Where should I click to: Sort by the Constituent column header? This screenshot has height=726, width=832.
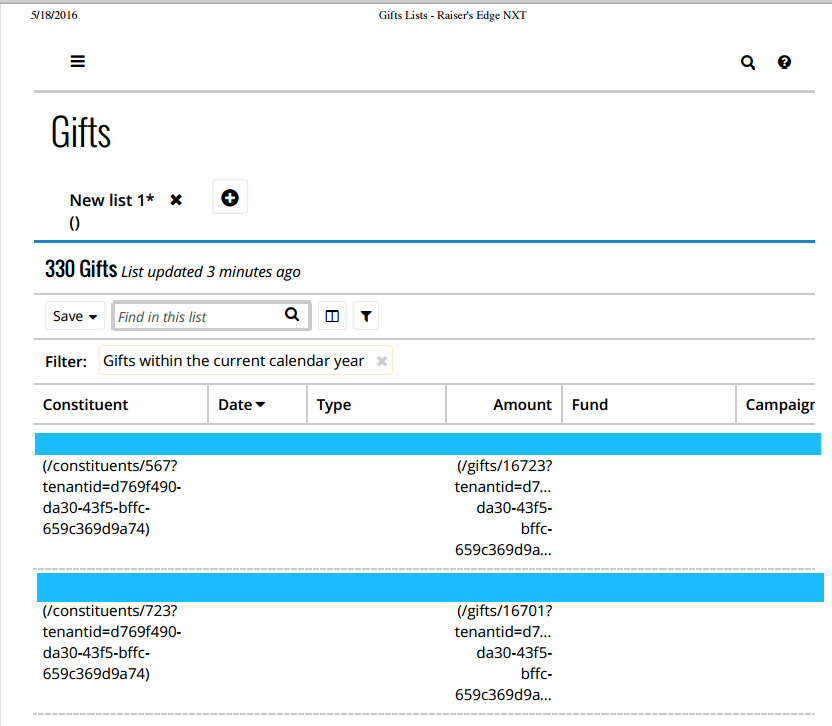(x=120, y=404)
